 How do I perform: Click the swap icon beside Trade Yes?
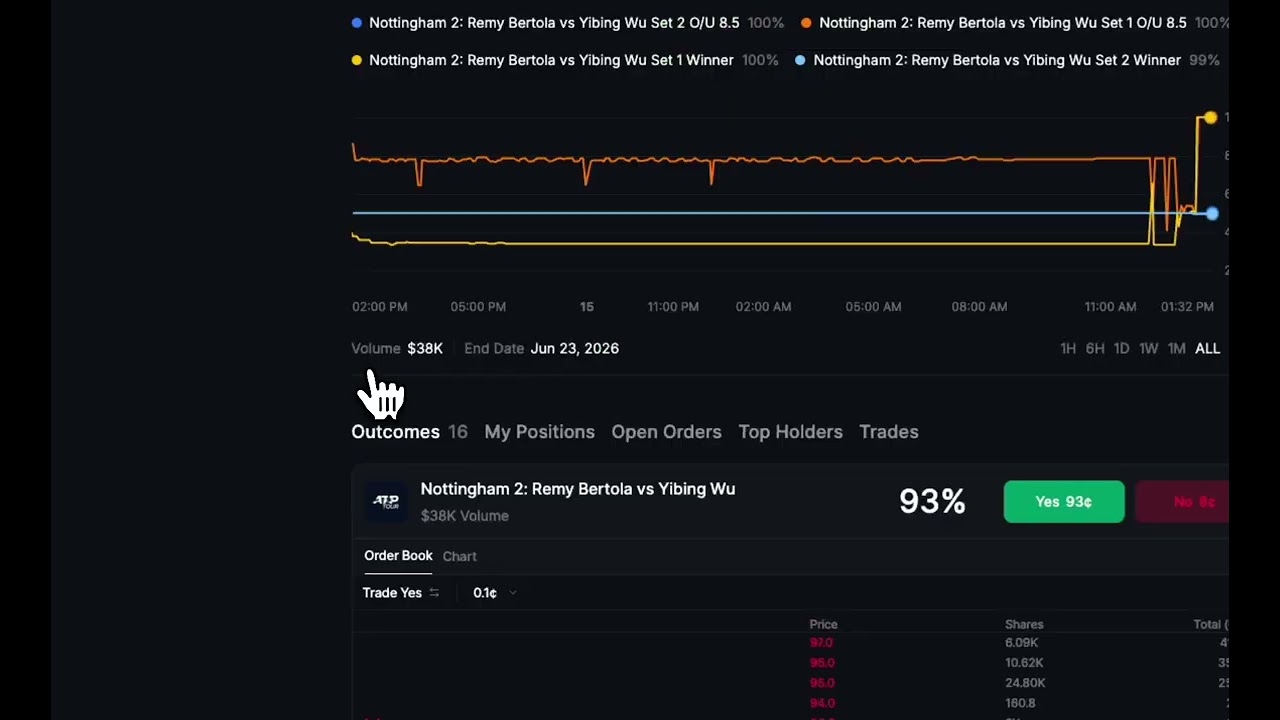pyautogui.click(x=434, y=593)
